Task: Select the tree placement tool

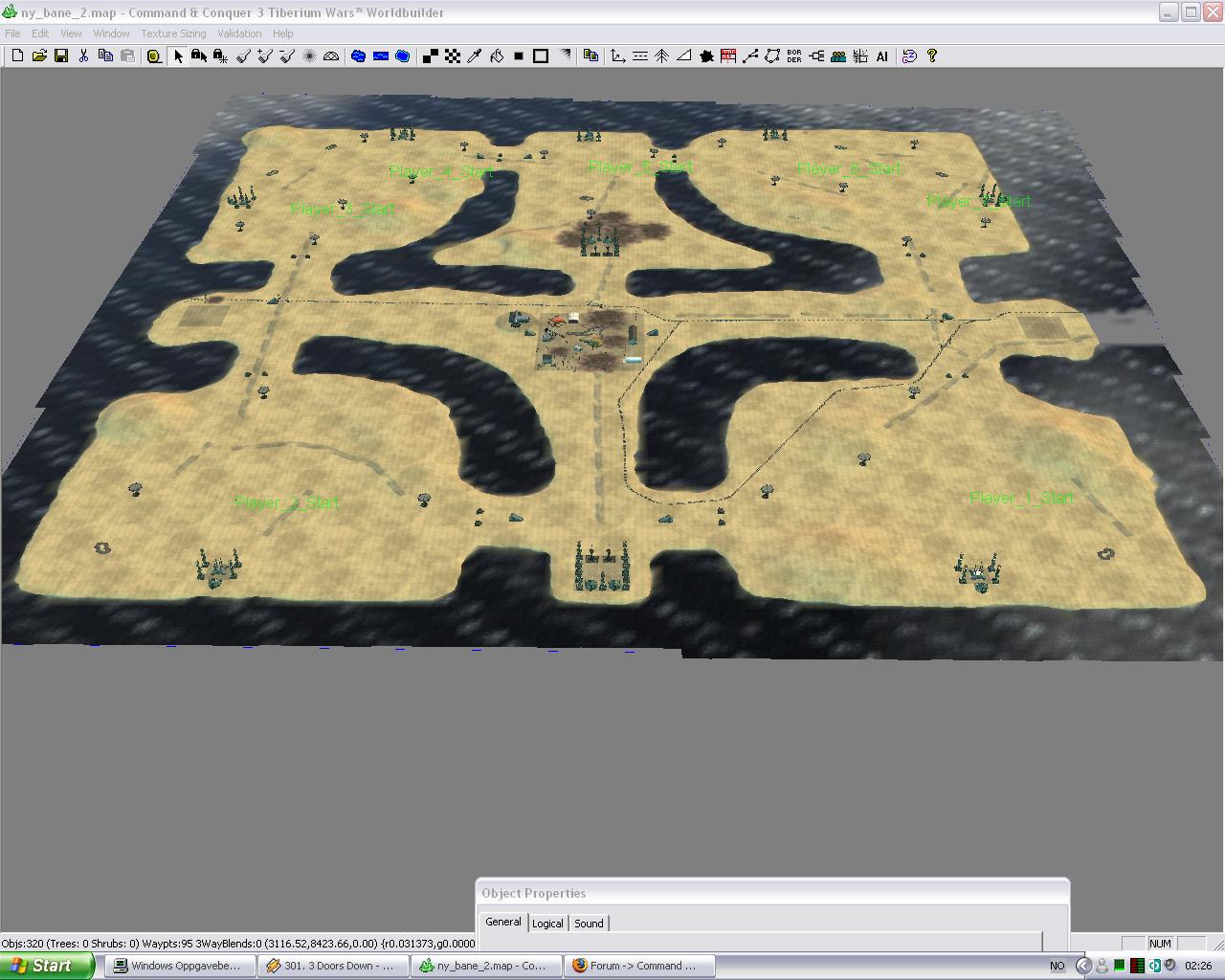Action: [661, 56]
